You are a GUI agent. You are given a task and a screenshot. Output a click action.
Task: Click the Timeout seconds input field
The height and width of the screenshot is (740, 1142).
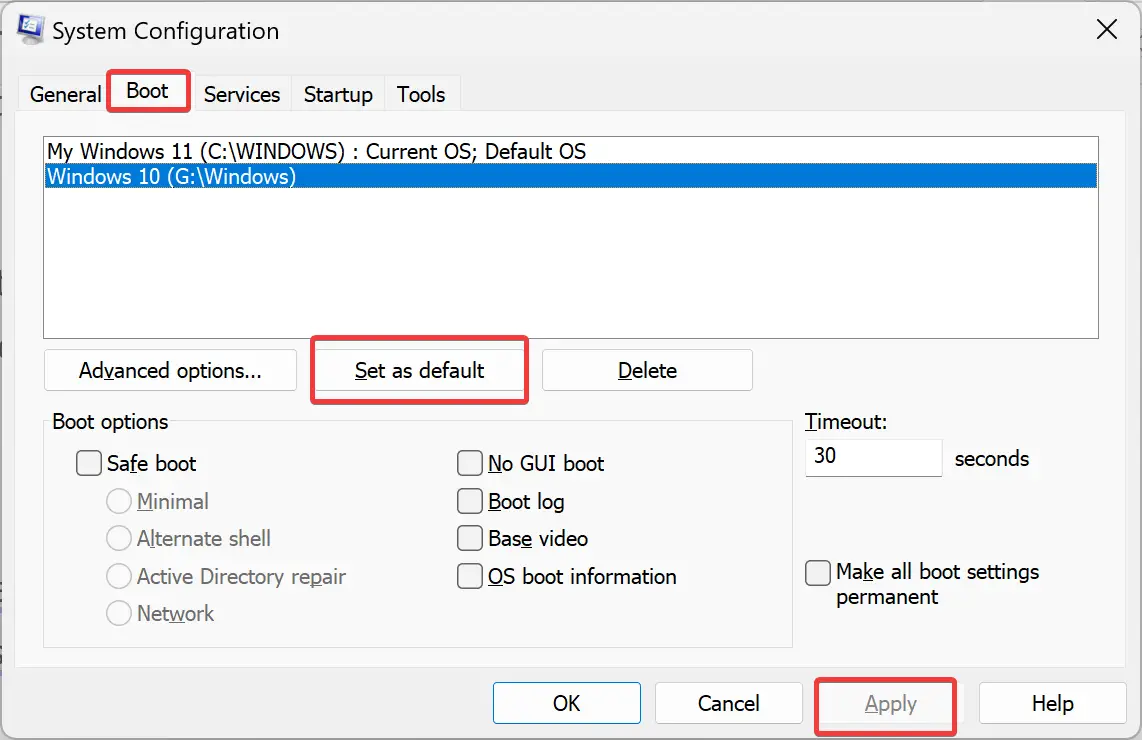coord(872,458)
